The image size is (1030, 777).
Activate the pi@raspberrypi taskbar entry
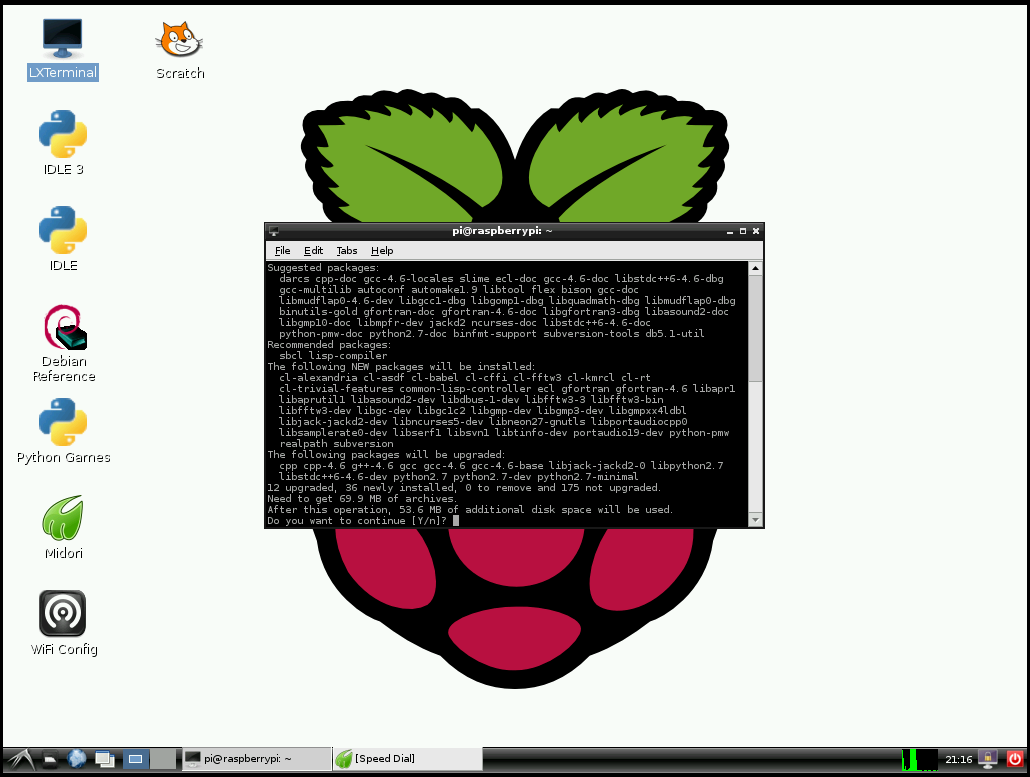257,759
